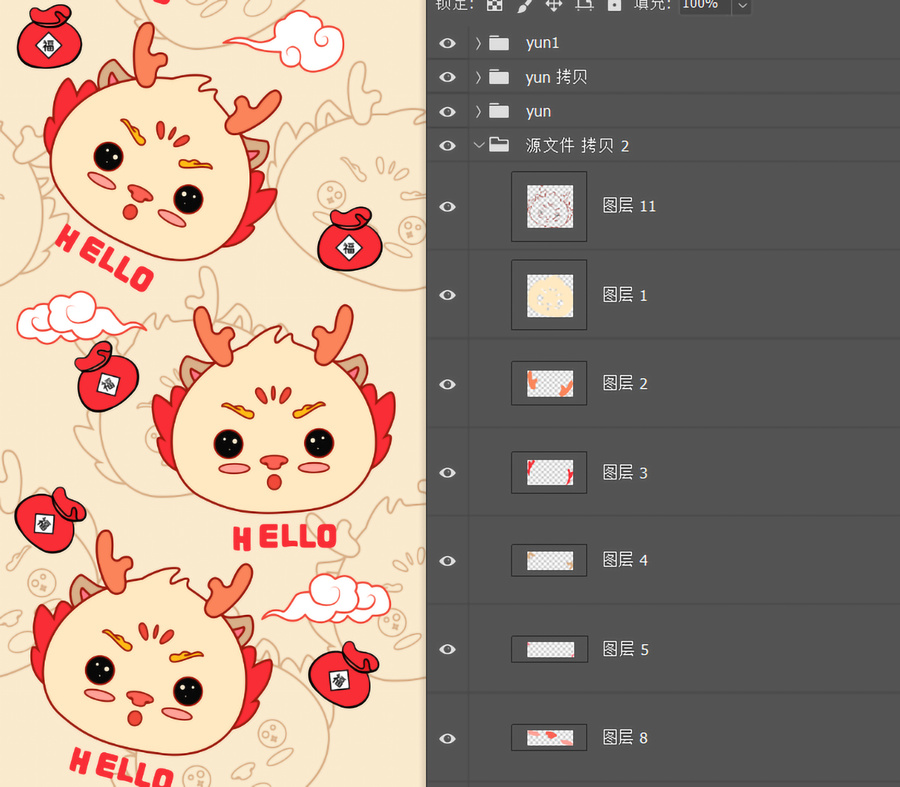Collapse the 源文件 拷贝 2 group
900x787 pixels.
coord(479,145)
